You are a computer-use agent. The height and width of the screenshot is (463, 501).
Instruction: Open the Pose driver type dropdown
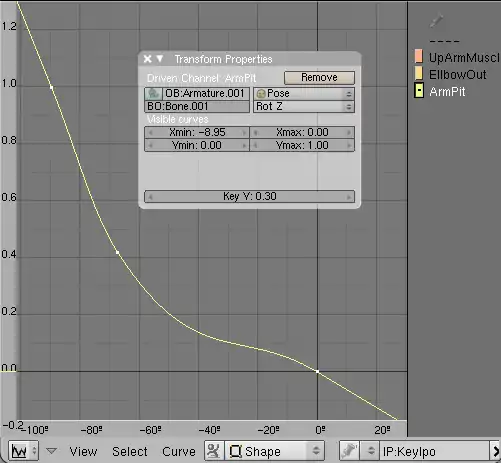[304, 93]
